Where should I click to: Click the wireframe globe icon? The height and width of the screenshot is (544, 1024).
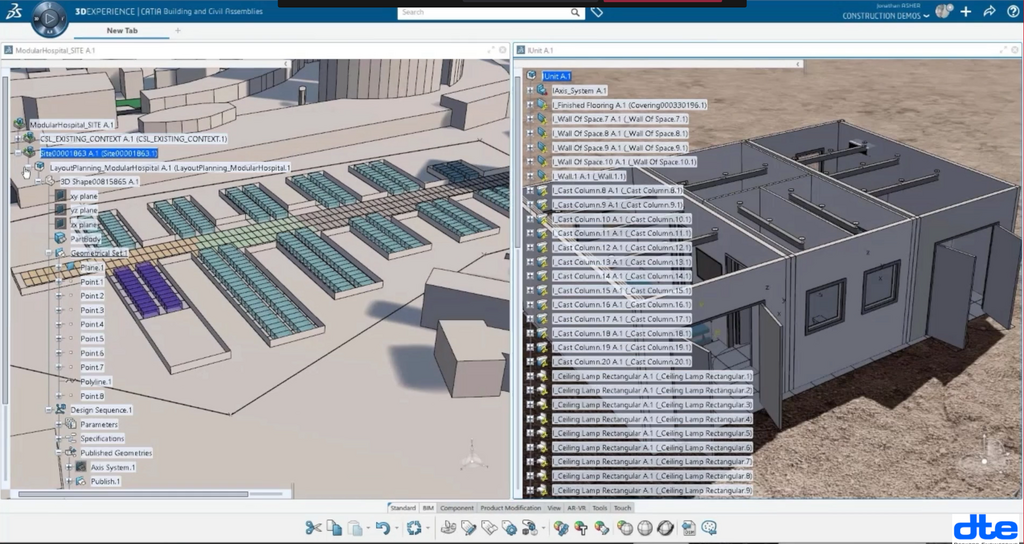pyautogui.click(x=645, y=528)
